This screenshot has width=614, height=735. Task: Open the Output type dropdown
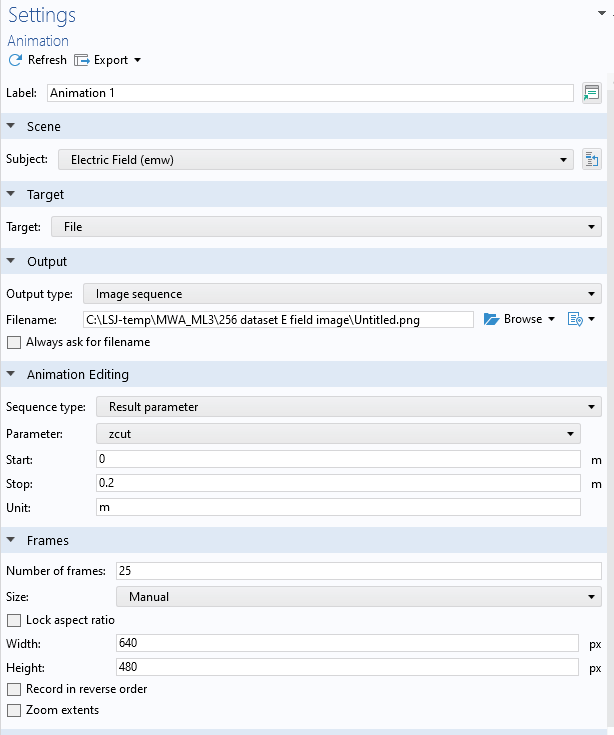tap(342, 294)
